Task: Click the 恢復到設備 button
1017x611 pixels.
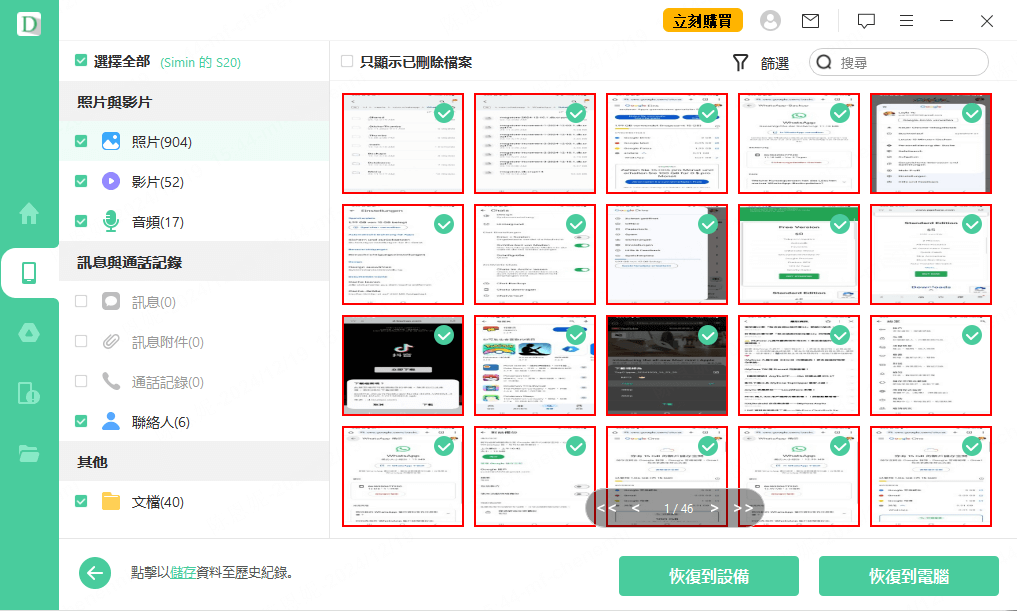Action: (x=708, y=576)
